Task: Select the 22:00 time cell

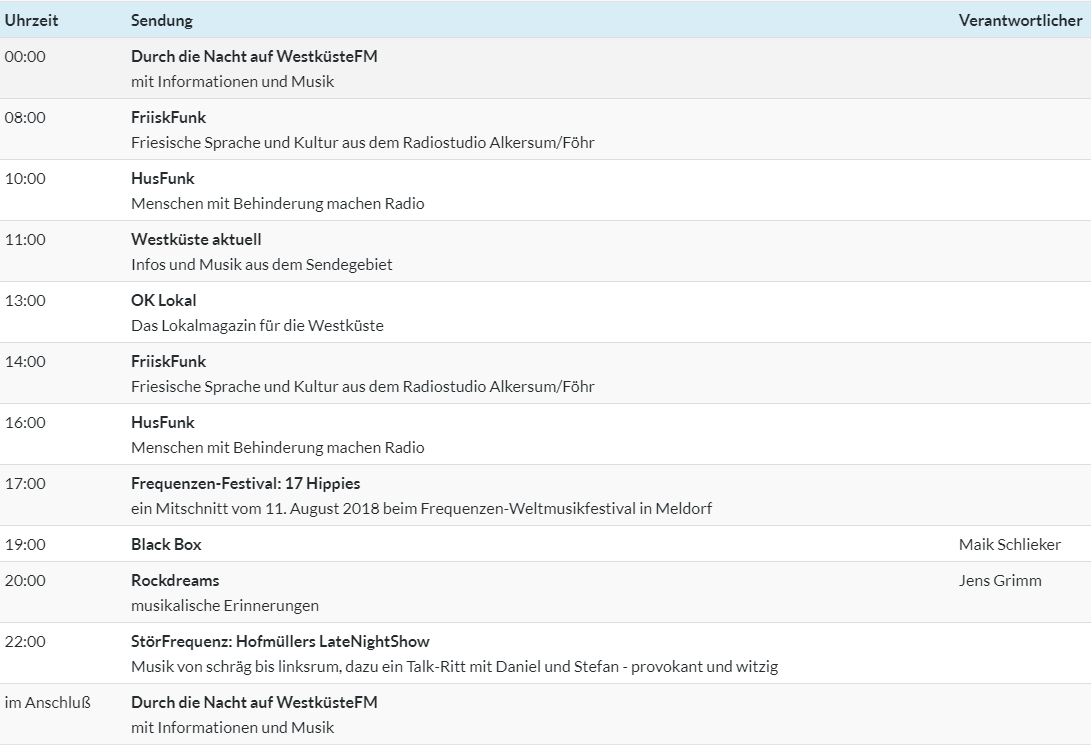Action: point(25,641)
